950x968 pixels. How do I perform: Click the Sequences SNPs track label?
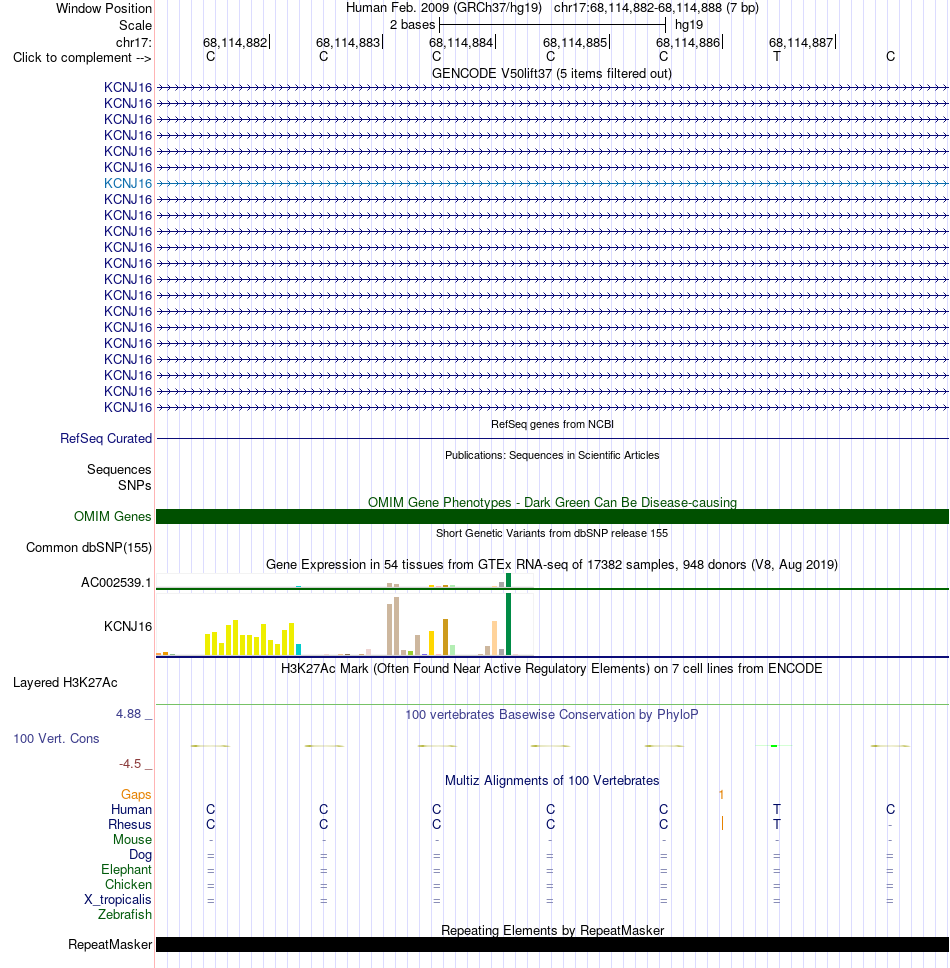click(119, 477)
